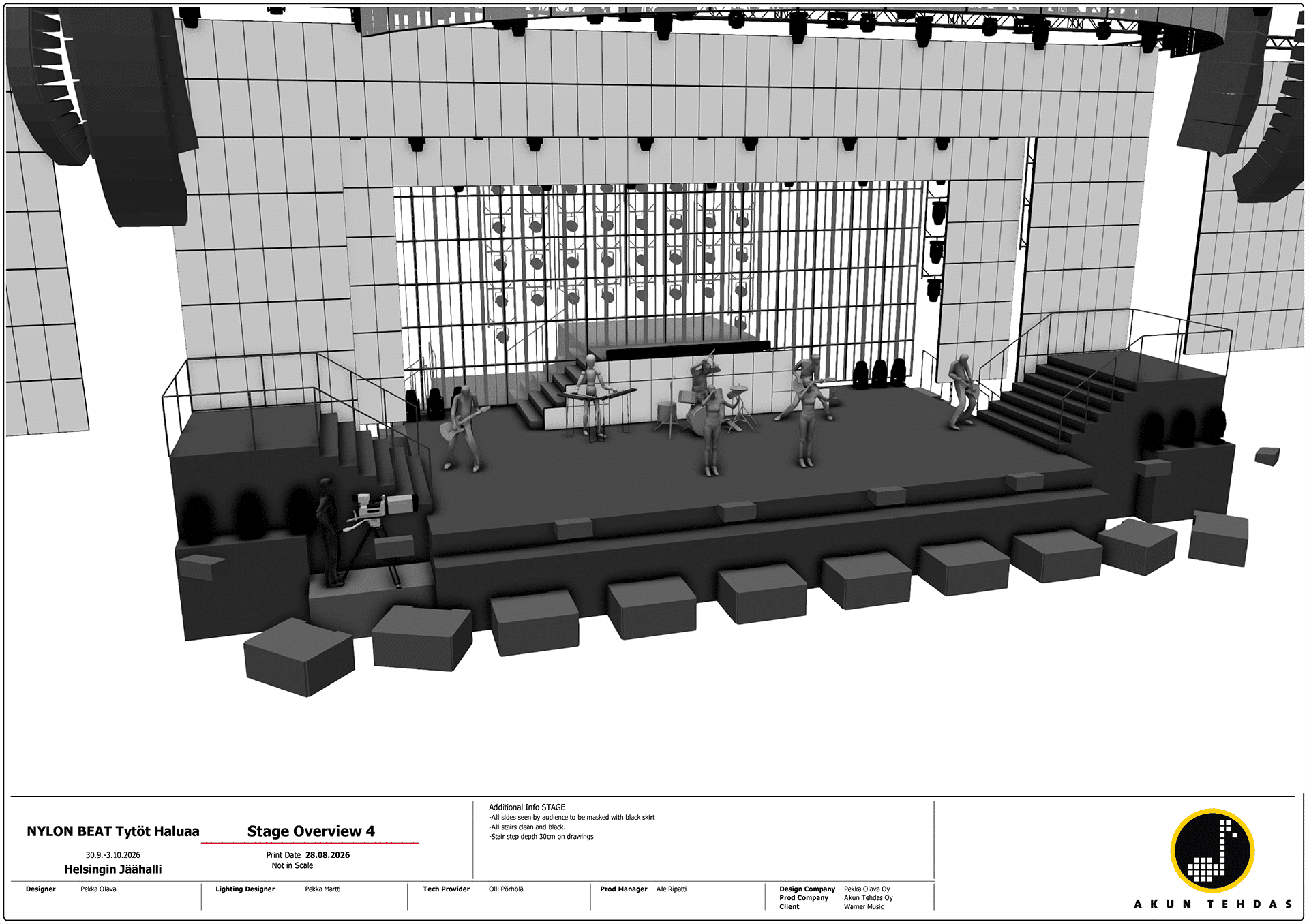Click the note about black skirt masking
The height and width of the screenshot is (924, 1309).
pos(571,818)
